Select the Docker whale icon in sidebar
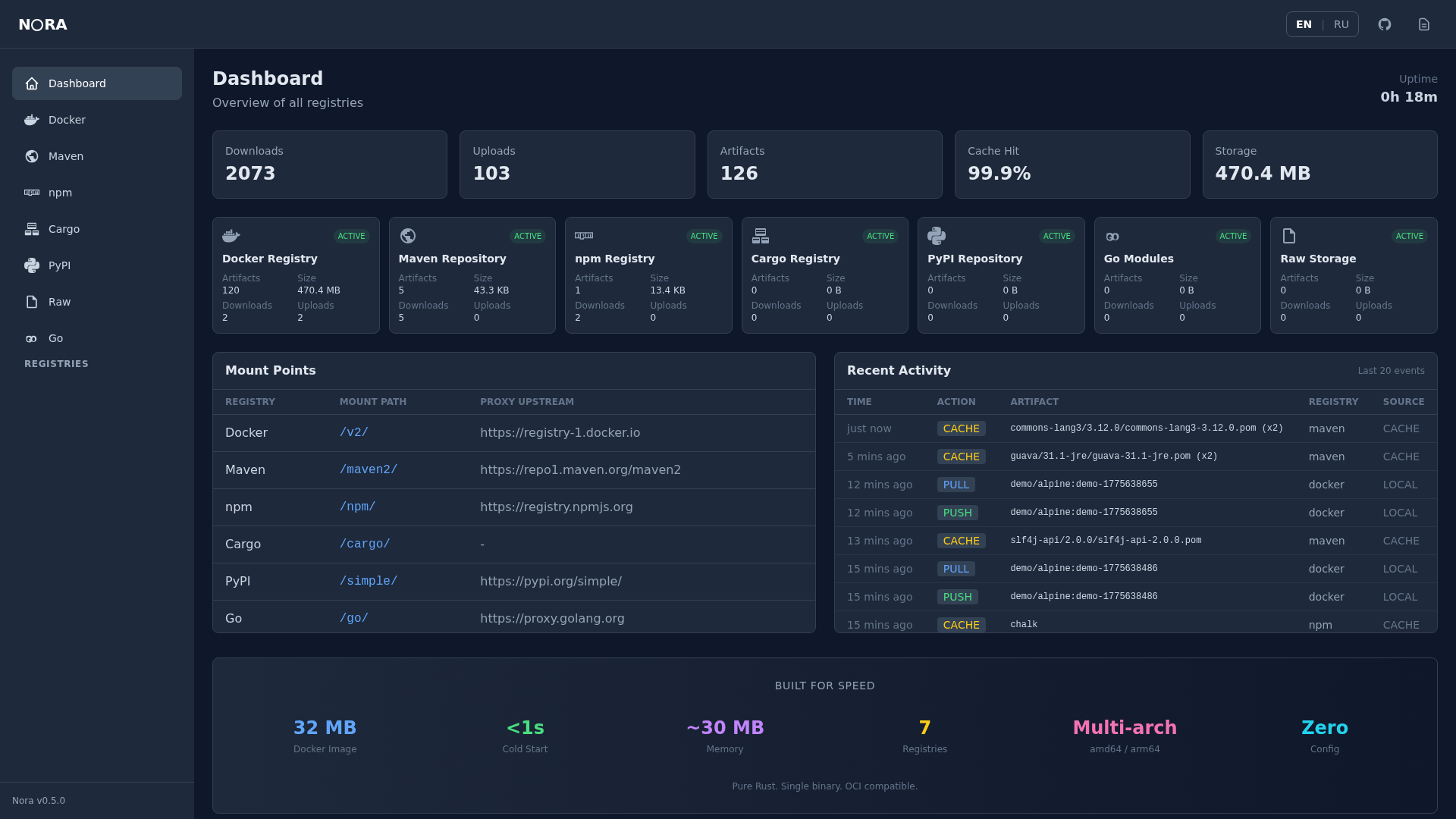This screenshot has width=1456, height=819. [x=31, y=120]
